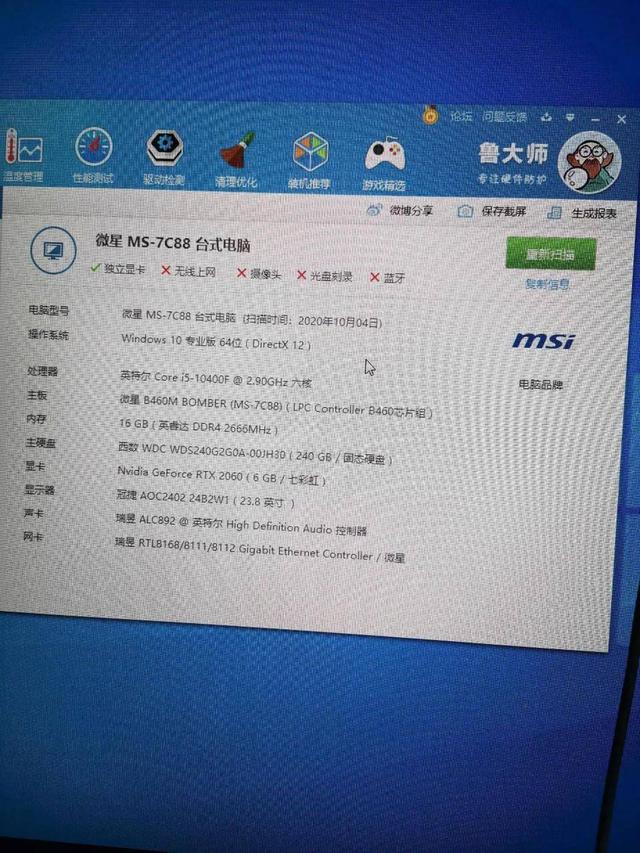
Task: Click the green 重新扫描 rescan button
Action: 550,254
